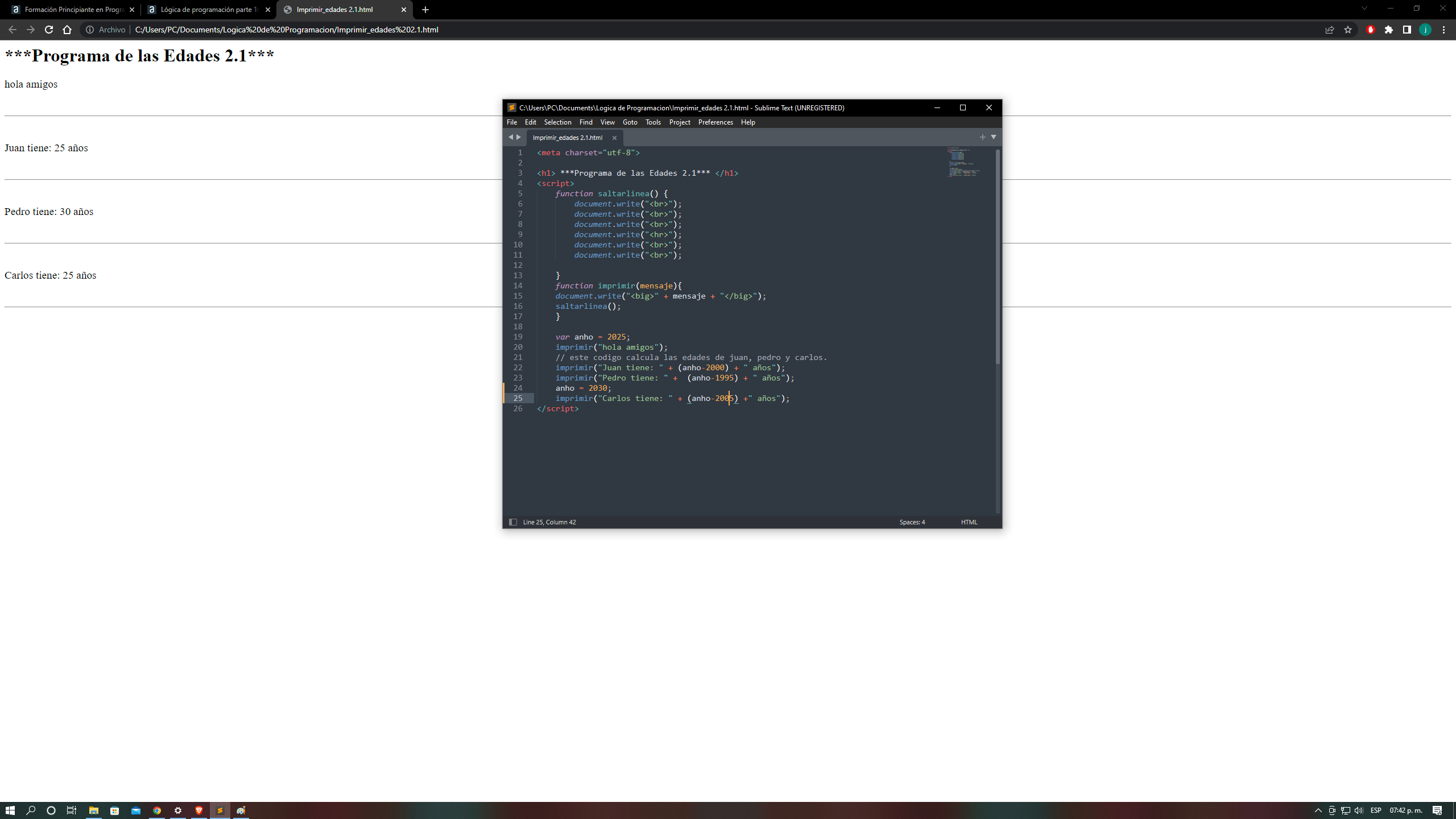Open Sublime Text Find menu
The image size is (1456, 819).
coord(586,122)
